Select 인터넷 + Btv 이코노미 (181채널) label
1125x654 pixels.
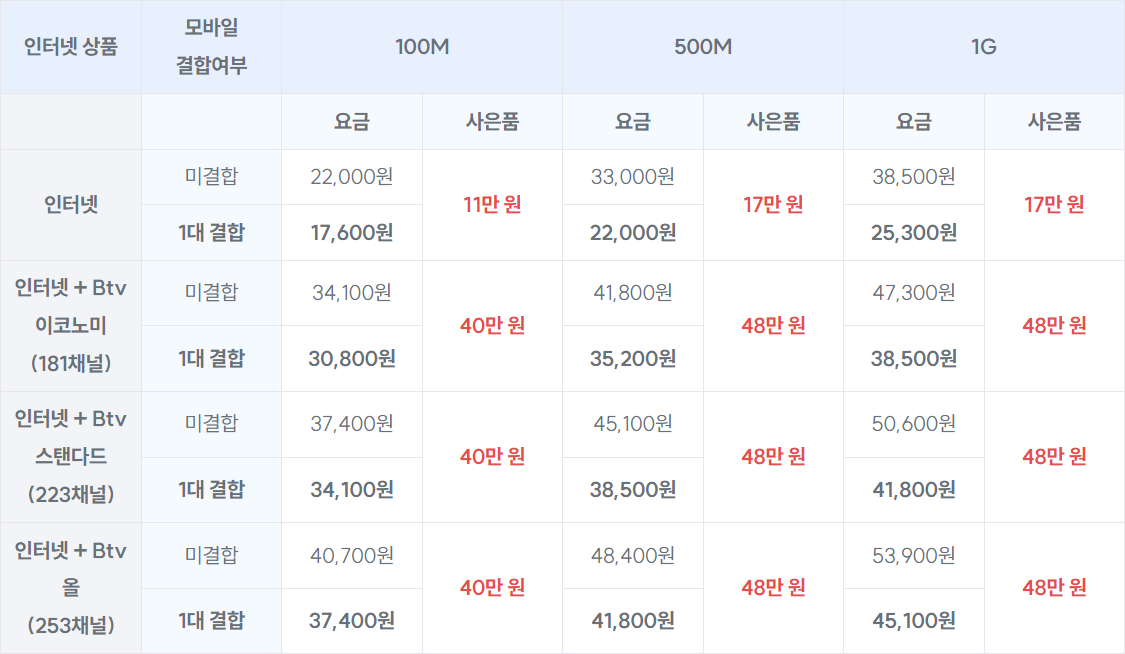click(71, 326)
